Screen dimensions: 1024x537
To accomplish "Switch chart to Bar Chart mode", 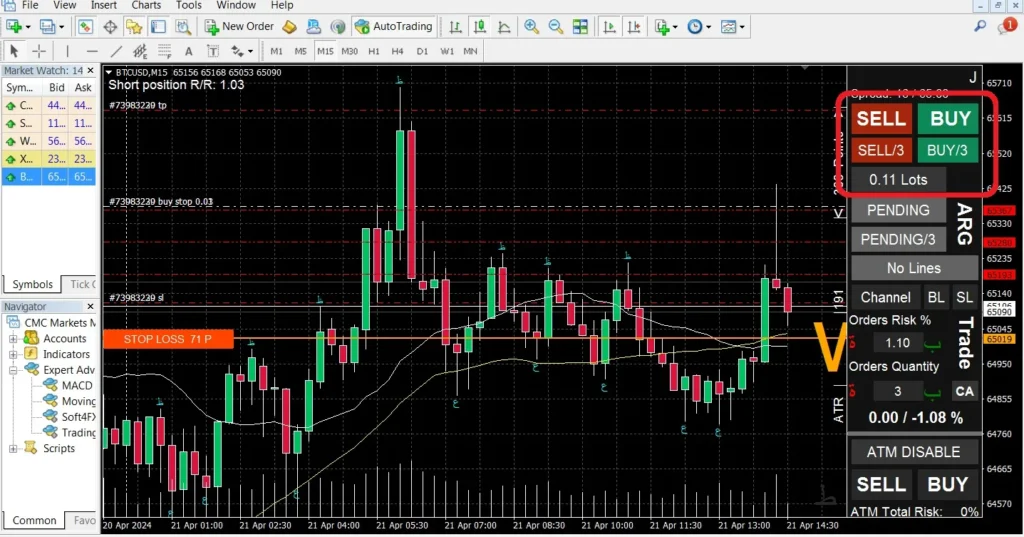I will click(455, 27).
